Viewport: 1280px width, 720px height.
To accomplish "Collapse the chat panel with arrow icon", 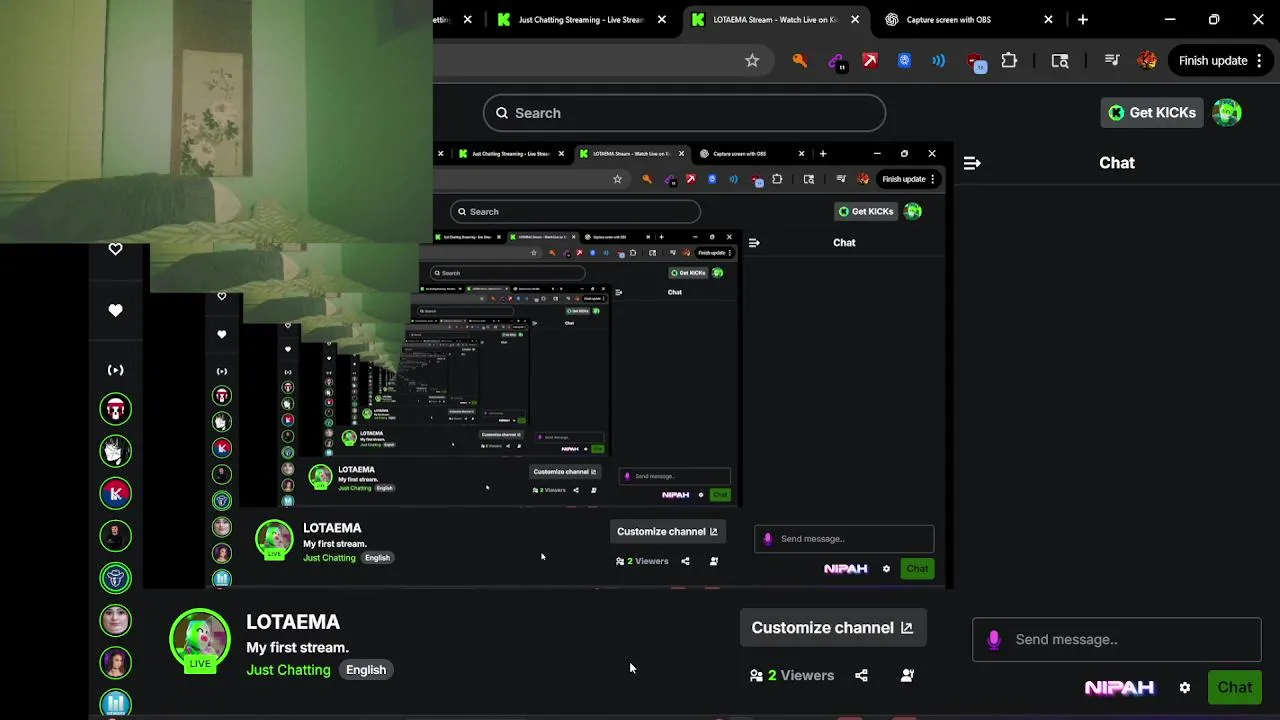I will (972, 163).
